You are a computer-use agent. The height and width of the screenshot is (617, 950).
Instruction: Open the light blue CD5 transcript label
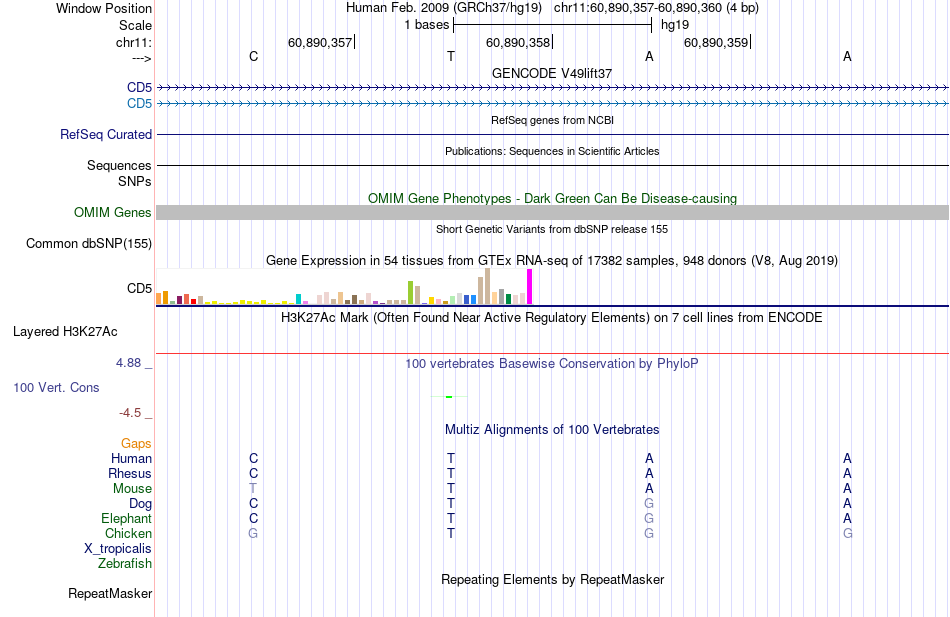(139, 104)
